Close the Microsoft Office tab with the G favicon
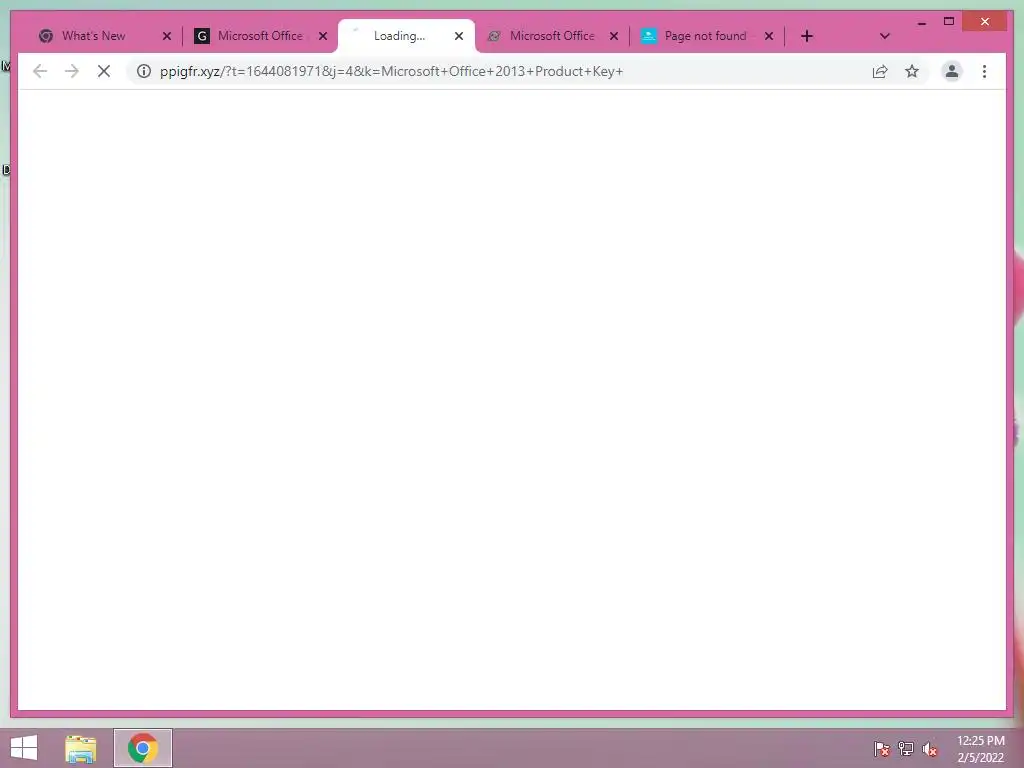1024x768 pixels. pos(323,36)
